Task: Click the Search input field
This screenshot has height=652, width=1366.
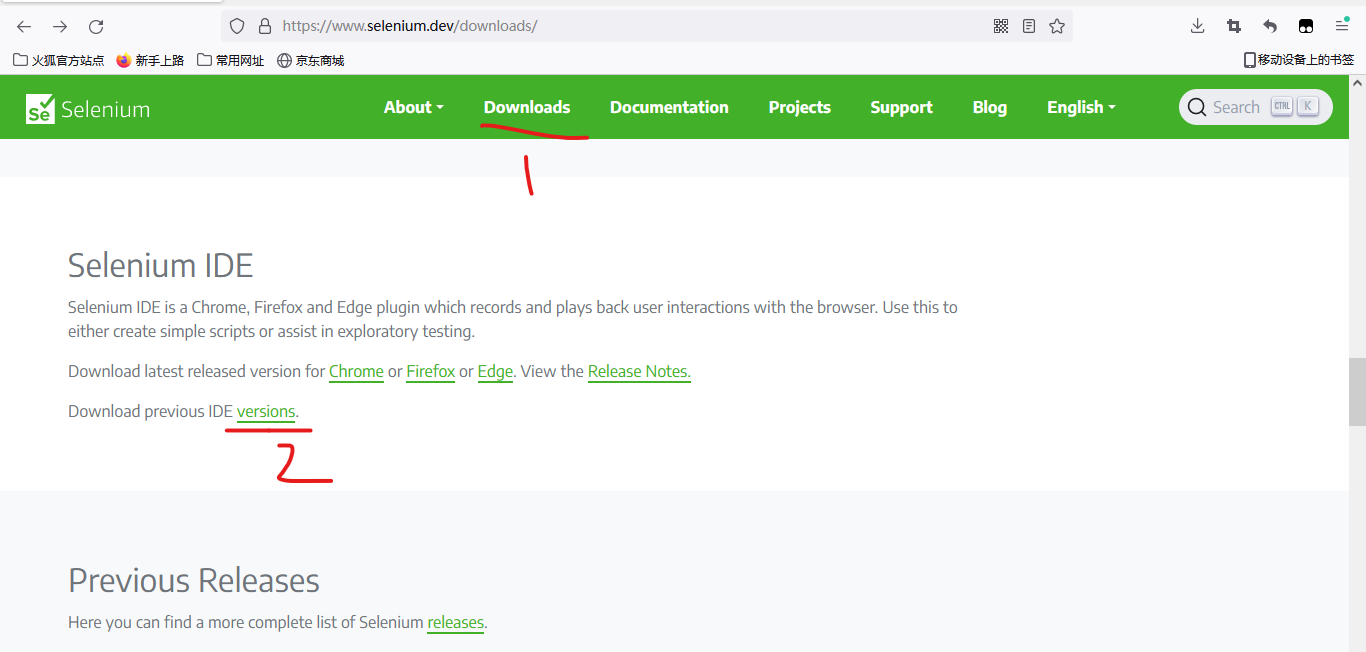Action: pos(1256,107)
